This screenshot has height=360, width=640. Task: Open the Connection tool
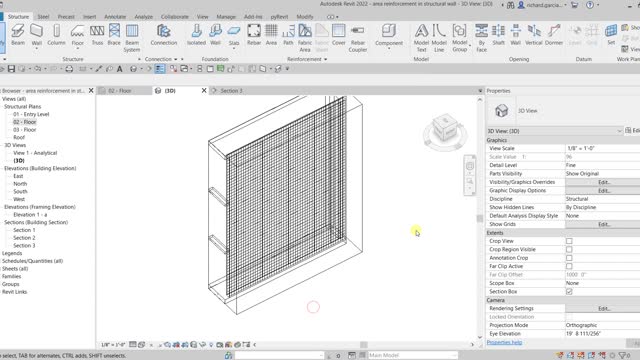(164, 35)
